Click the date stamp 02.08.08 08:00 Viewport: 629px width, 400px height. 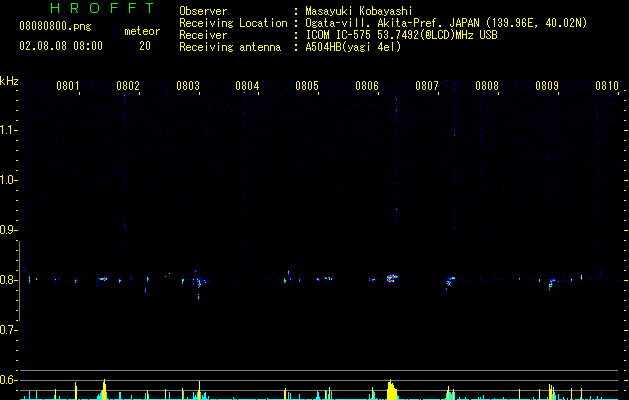point(61,46)
